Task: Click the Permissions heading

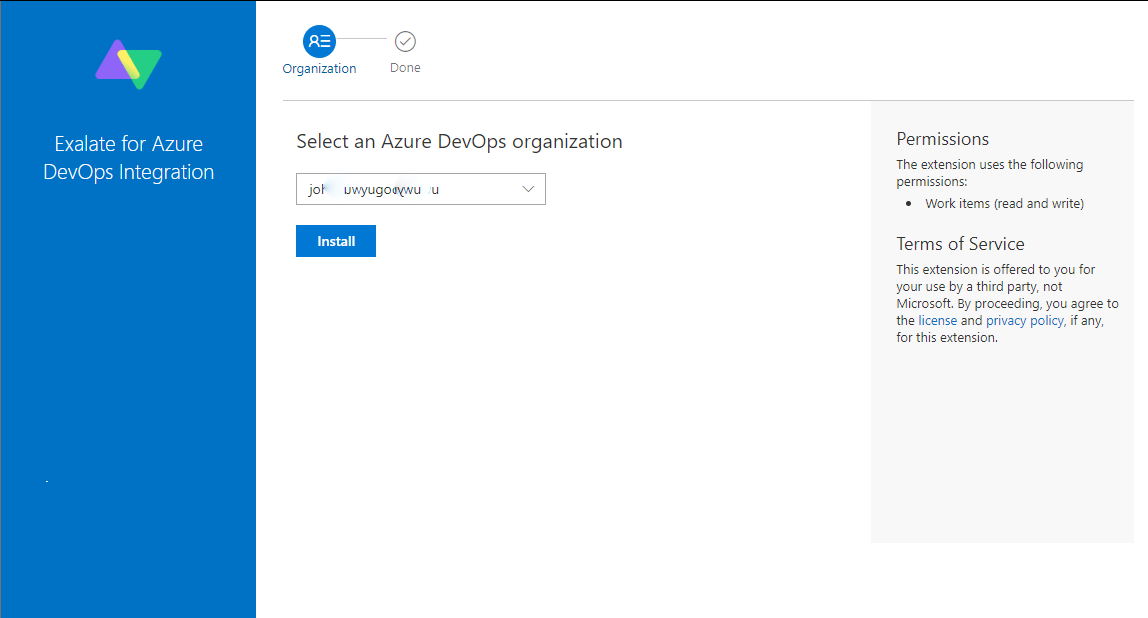Action: (x=942, y=139)
